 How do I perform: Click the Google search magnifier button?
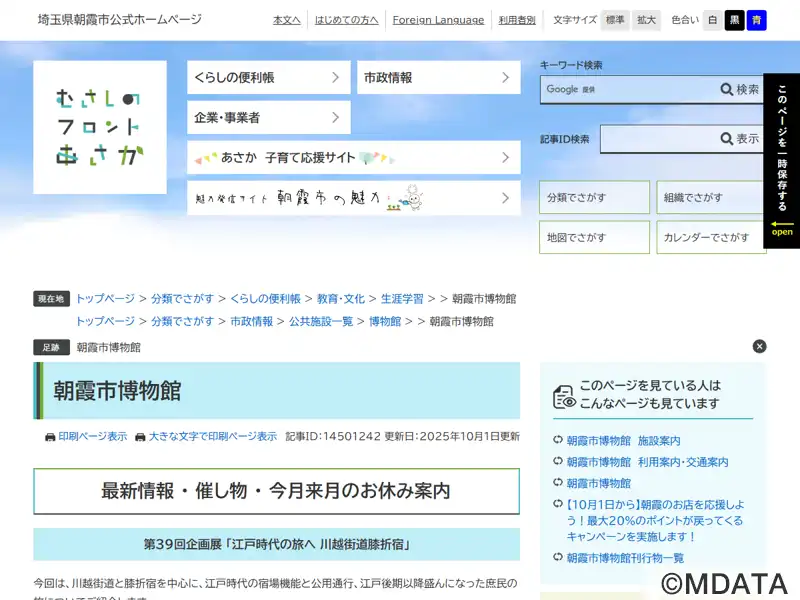coord(740,90)
